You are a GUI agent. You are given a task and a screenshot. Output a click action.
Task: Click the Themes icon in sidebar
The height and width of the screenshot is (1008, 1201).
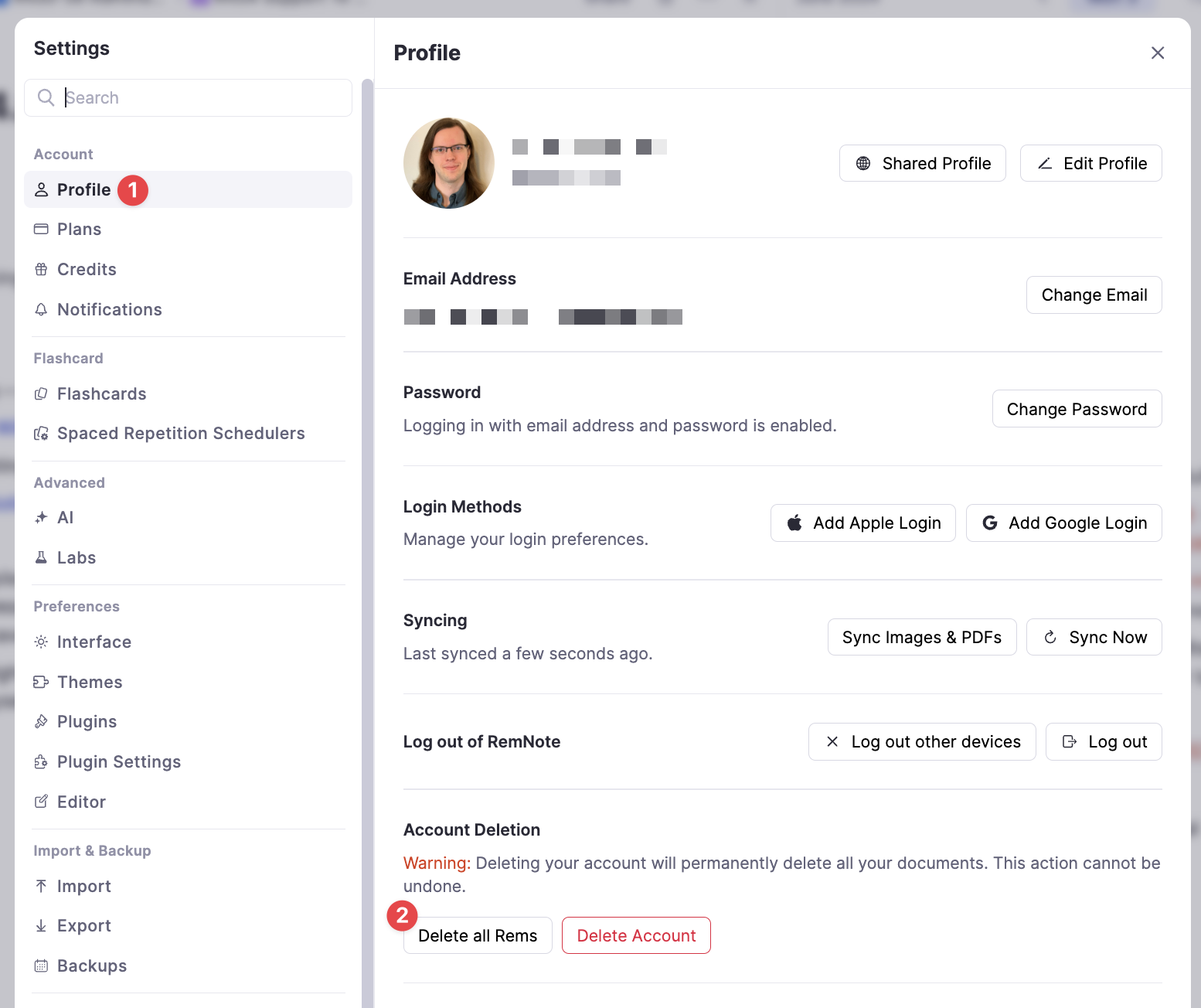point(41,683)
